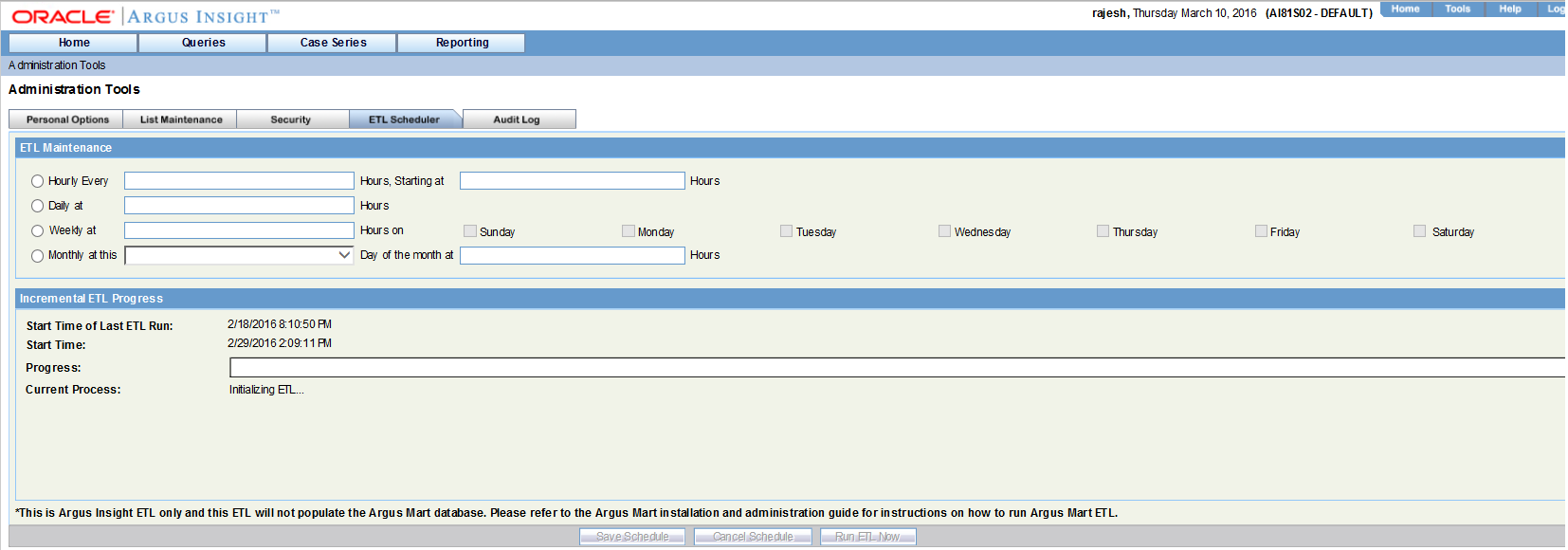Viewport: 1568px width, 550px height.
Task: Check the Thursday checkbox
Action: [1103, 230]
